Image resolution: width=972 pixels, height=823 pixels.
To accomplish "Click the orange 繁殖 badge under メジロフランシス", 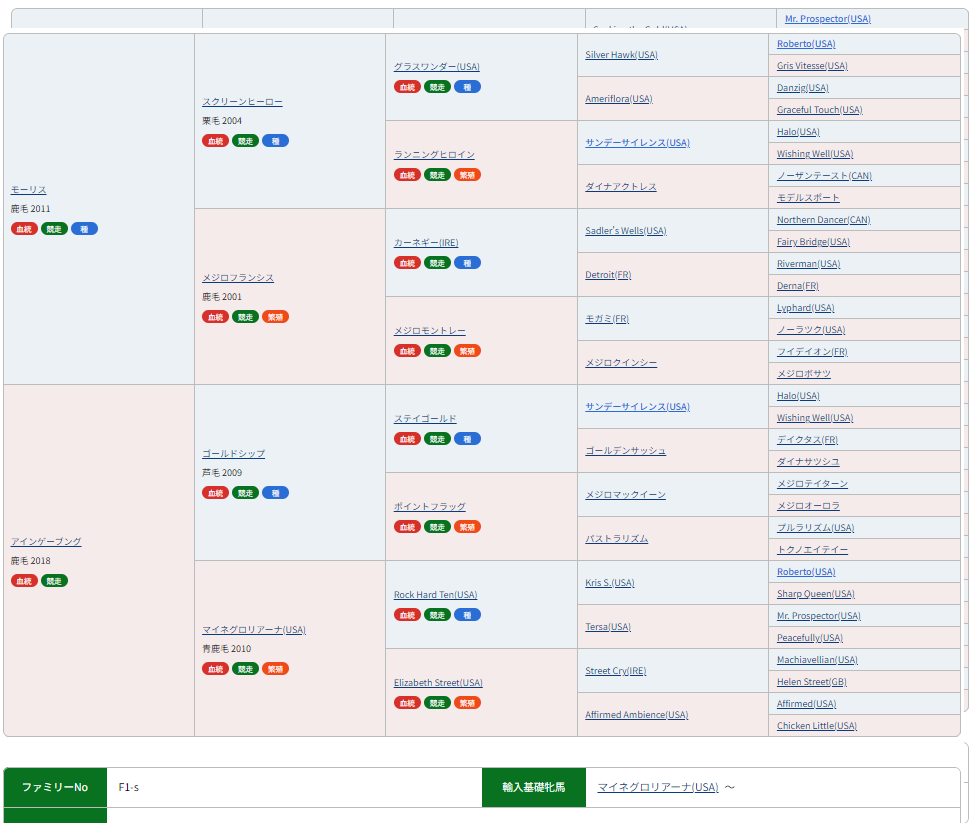I will (275, 317).
